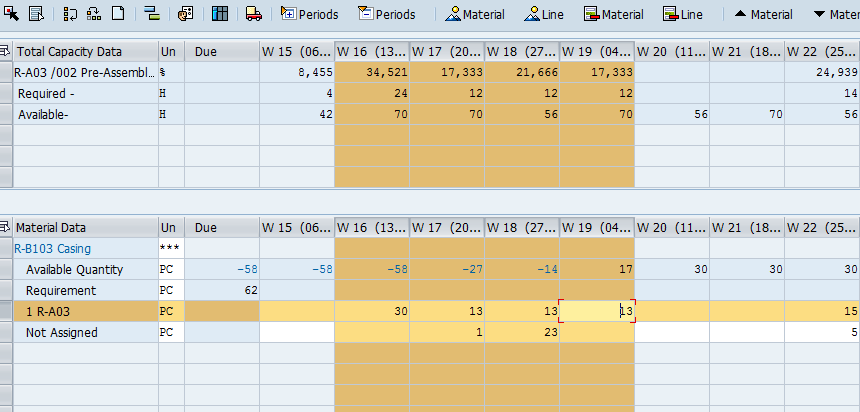Viewport: 860px width, 412px height.
Task: Click the select cursor tool icon
Action: pos(12,14)
